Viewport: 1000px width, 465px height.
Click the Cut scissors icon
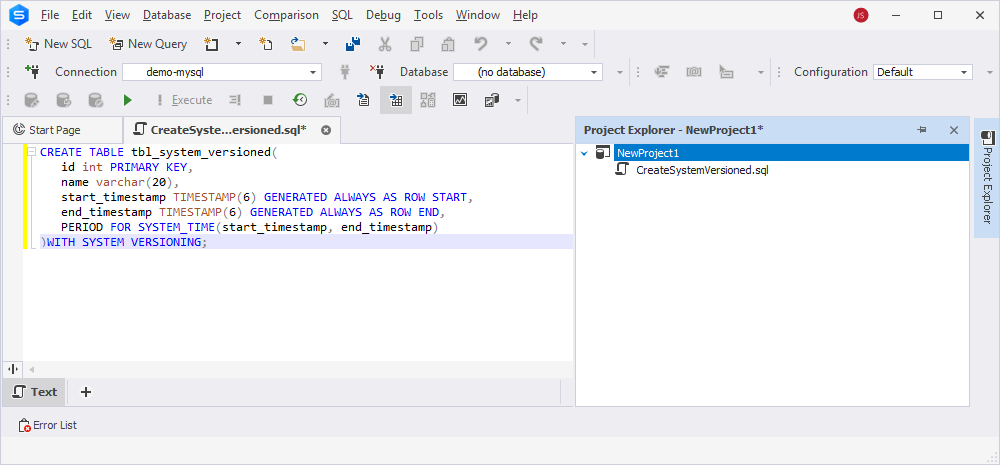click(x=385, y=44)
